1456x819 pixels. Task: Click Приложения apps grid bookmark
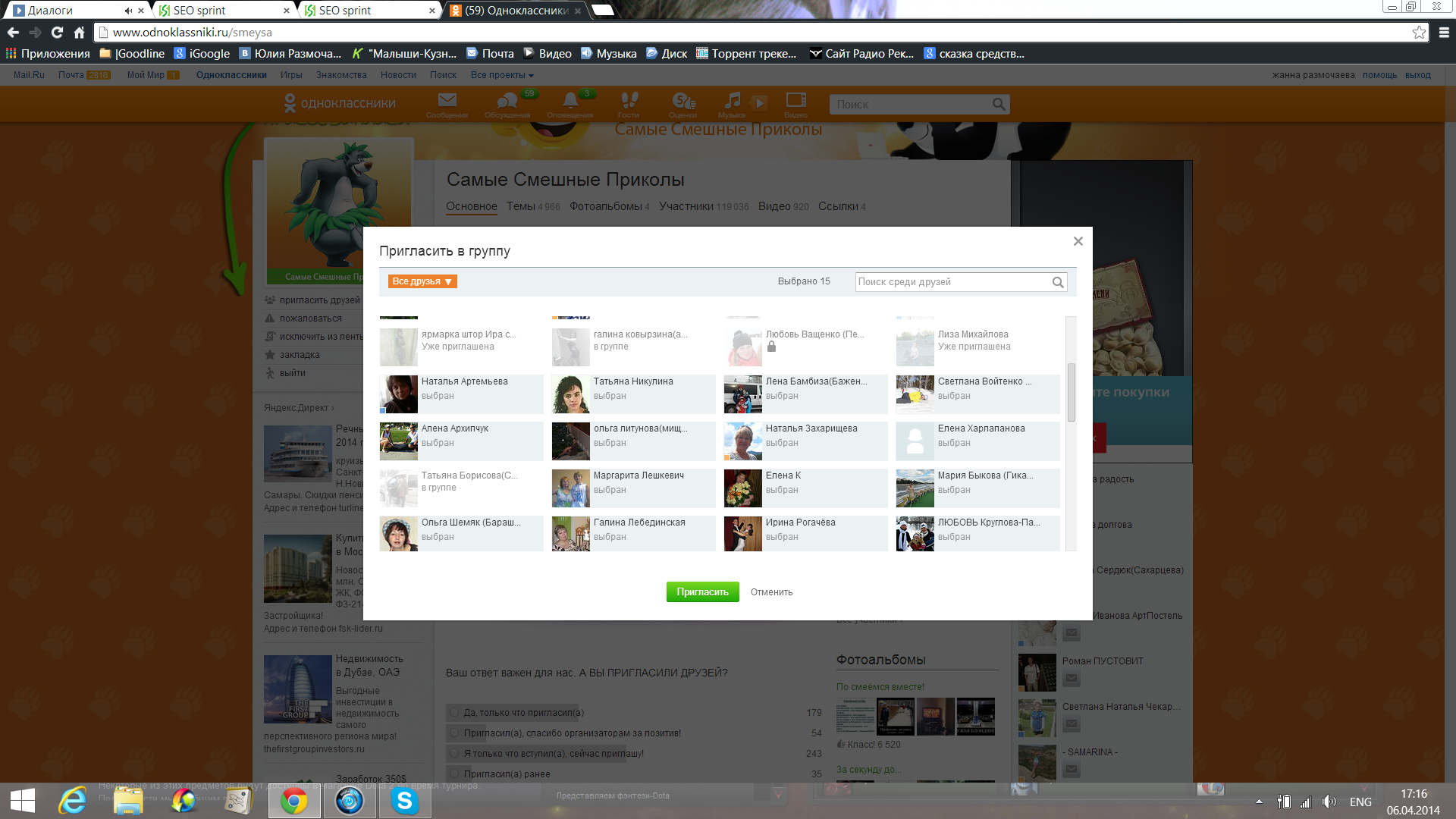(x=48, y=54)
